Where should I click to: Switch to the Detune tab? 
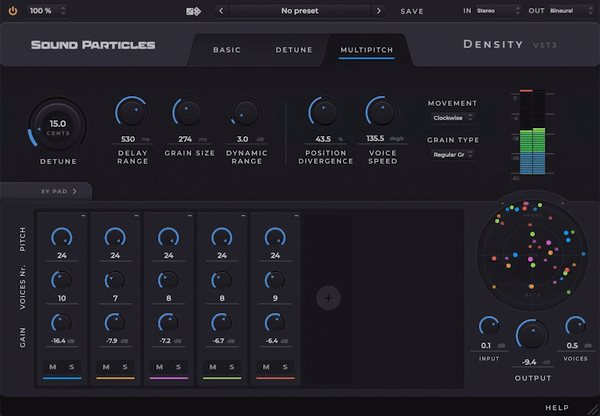point(293,49)
